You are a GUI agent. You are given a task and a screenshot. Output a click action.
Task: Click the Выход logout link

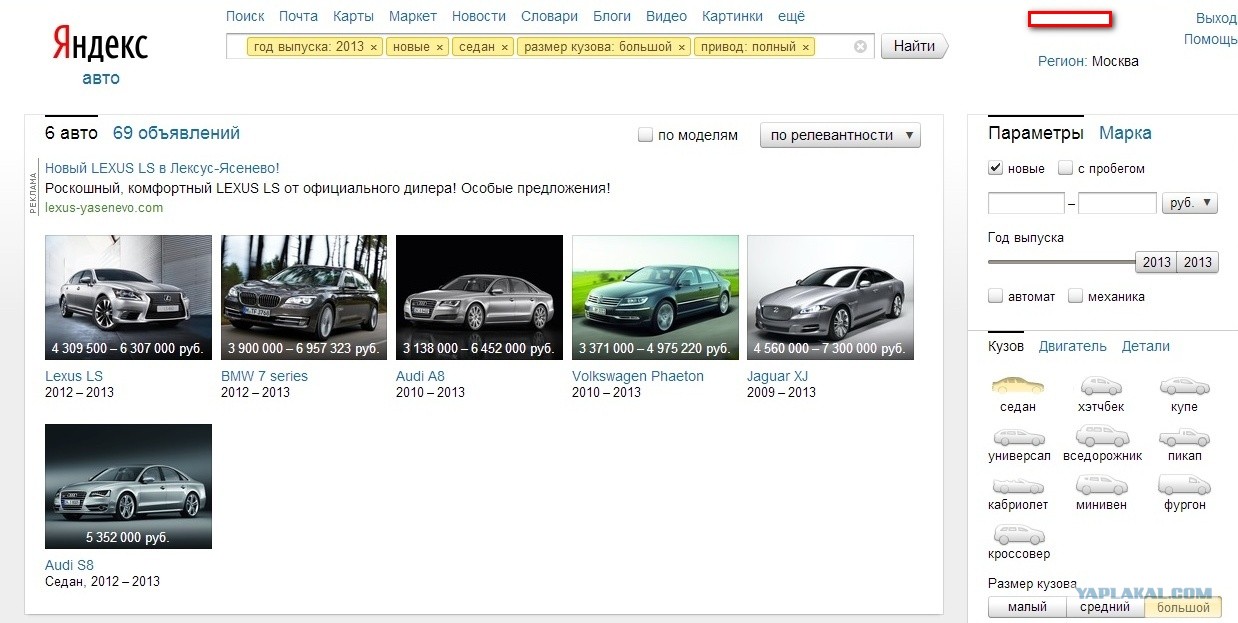pos(1216,18)
